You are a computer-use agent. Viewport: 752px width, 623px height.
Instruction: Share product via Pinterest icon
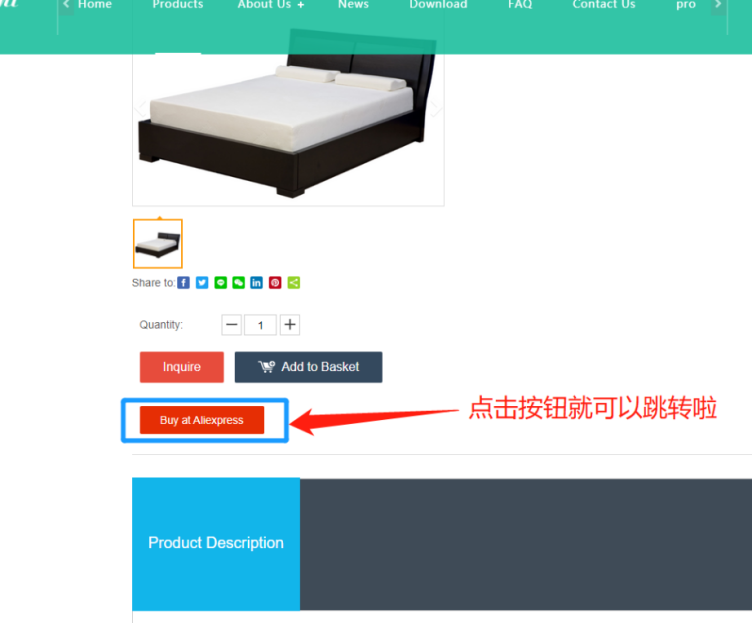tap(275, 282)
